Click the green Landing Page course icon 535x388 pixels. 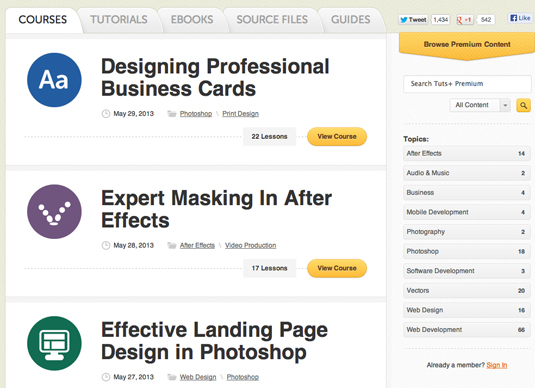(54, 343)
